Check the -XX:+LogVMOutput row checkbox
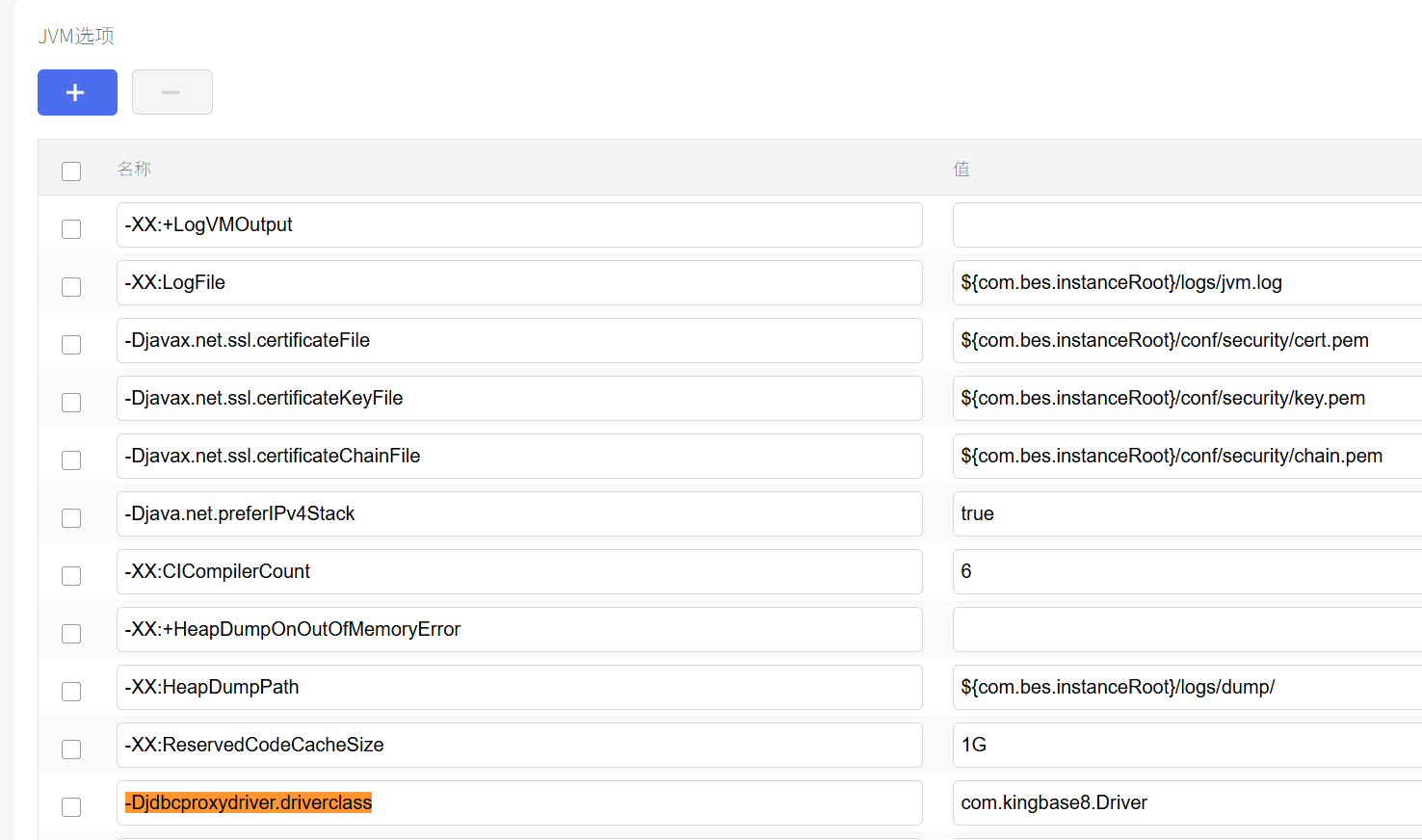Screen dimensions: 1422x840 (71, 229)
